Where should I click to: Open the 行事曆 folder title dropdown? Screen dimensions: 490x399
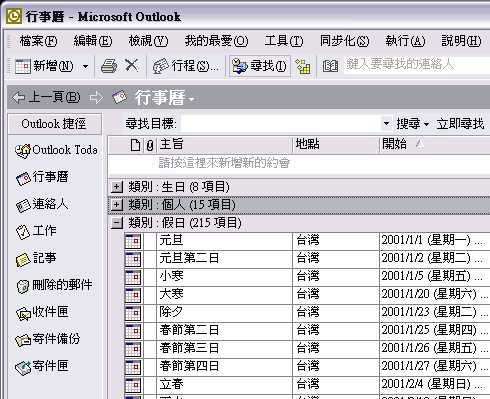coord(164,98)
